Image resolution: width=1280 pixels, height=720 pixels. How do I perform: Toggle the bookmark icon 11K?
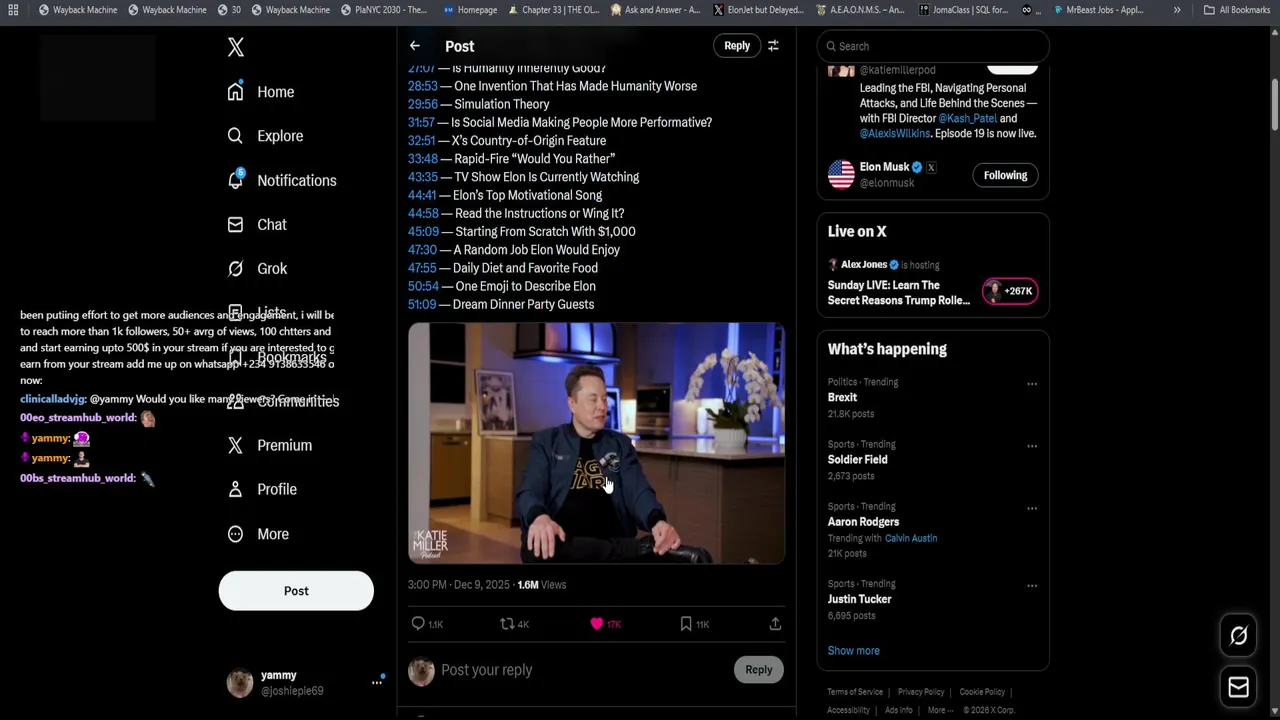point(686,624)
